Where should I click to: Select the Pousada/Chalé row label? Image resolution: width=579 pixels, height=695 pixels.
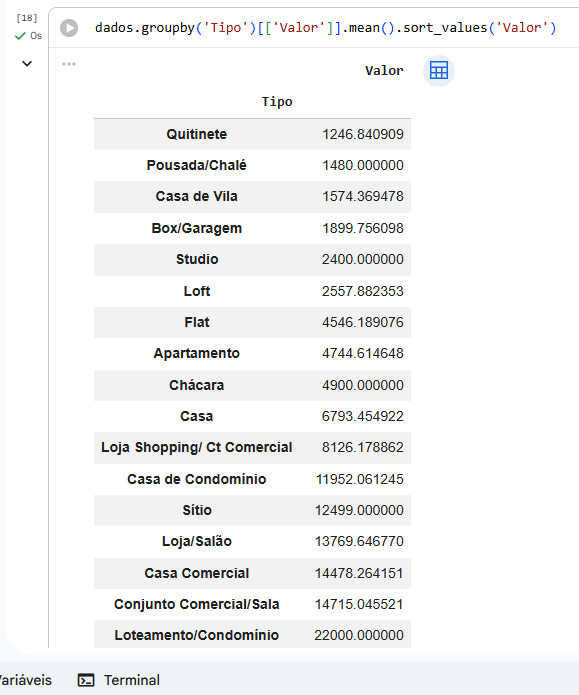click(196, 165)
